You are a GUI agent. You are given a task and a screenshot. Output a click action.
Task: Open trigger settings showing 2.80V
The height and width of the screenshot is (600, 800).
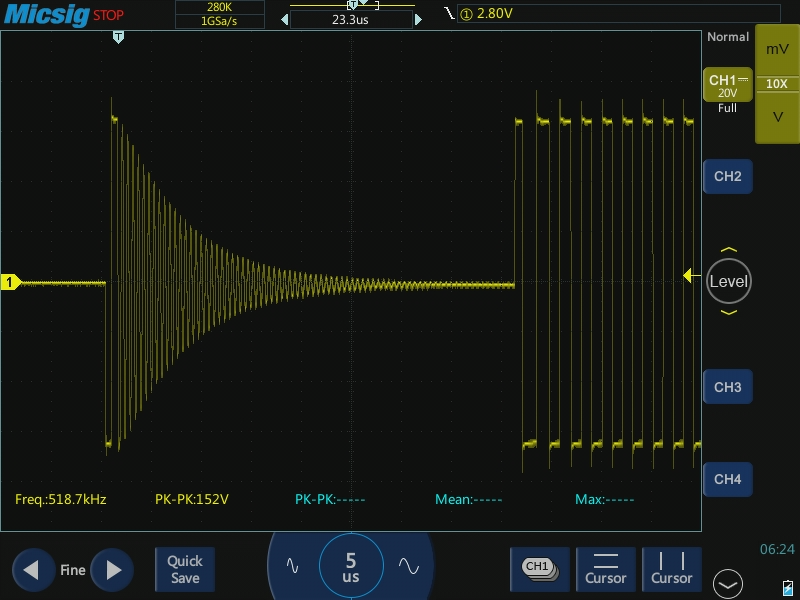point(618,14)
